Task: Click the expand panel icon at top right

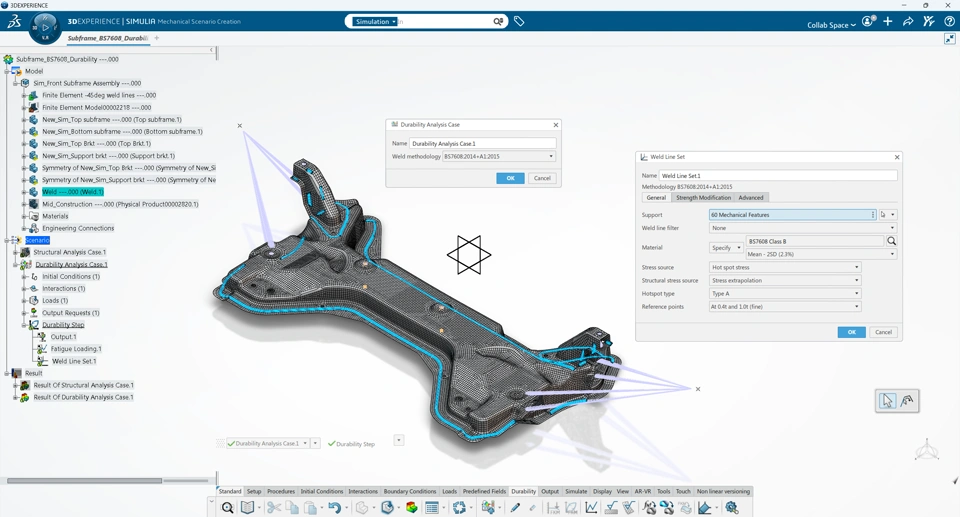Action: (x=950, y=39)
